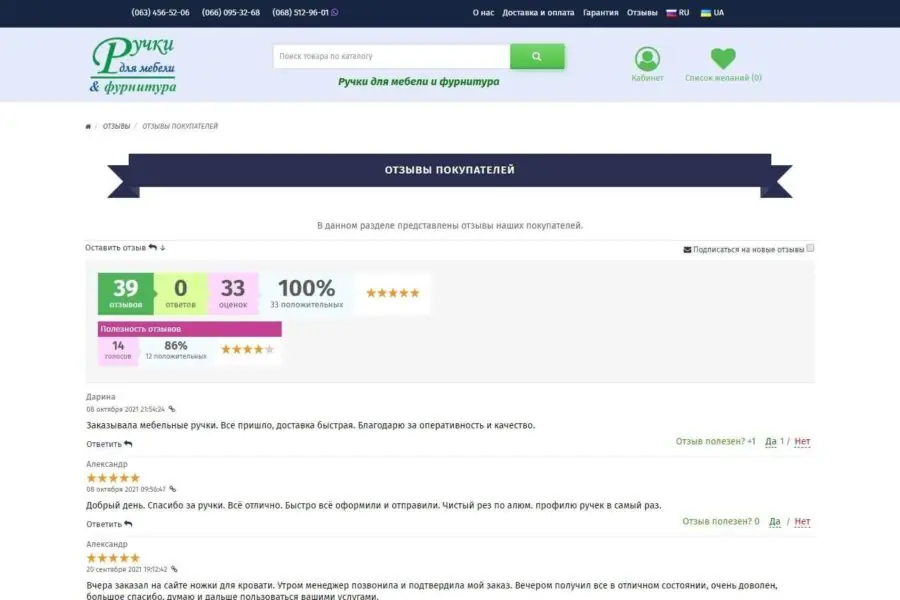Open the О нас page link
This screenshot has width=900, height=600.
(x=483, y=13)
